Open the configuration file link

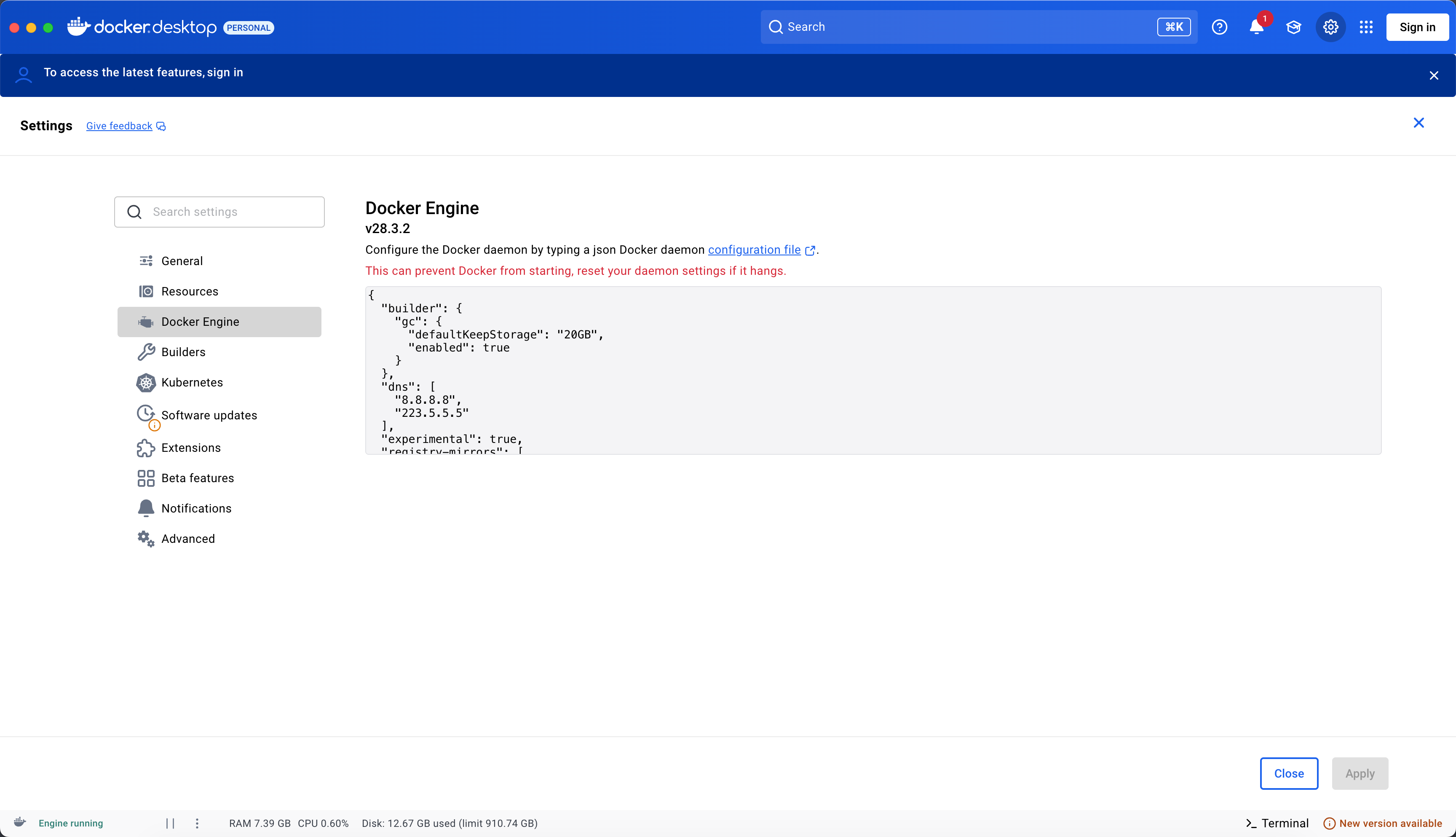point(754,249)
